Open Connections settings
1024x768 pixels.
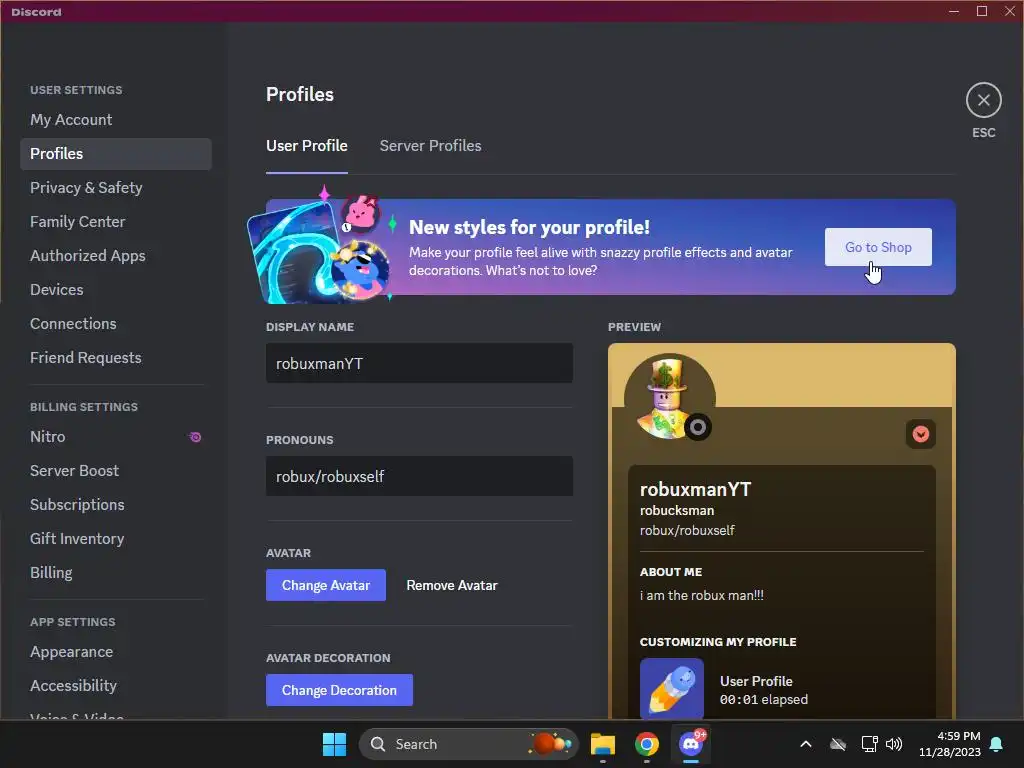coord(116,324)
